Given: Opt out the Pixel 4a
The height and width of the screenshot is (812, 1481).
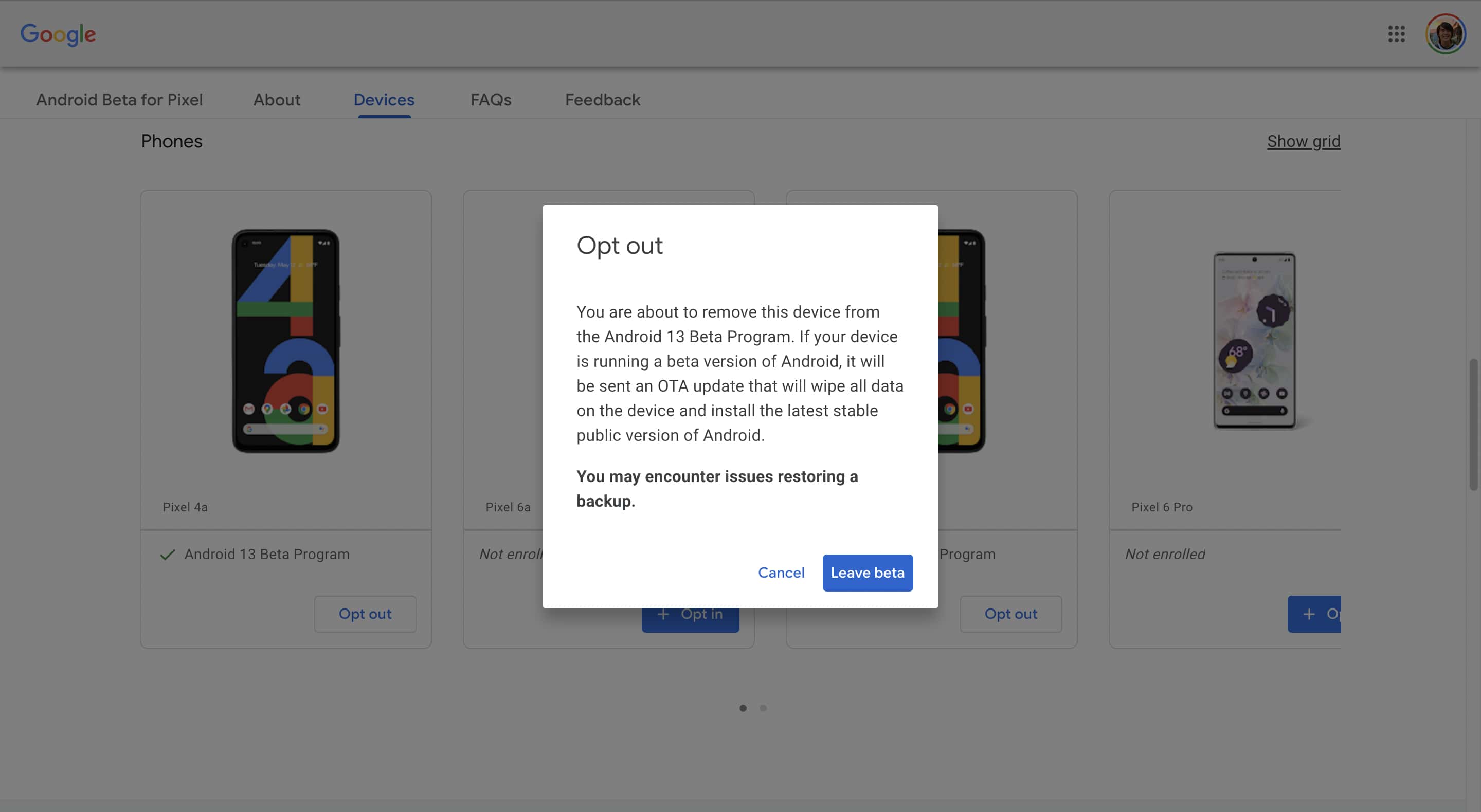Looking at the screenshot, I should click(x=365, y=614).
